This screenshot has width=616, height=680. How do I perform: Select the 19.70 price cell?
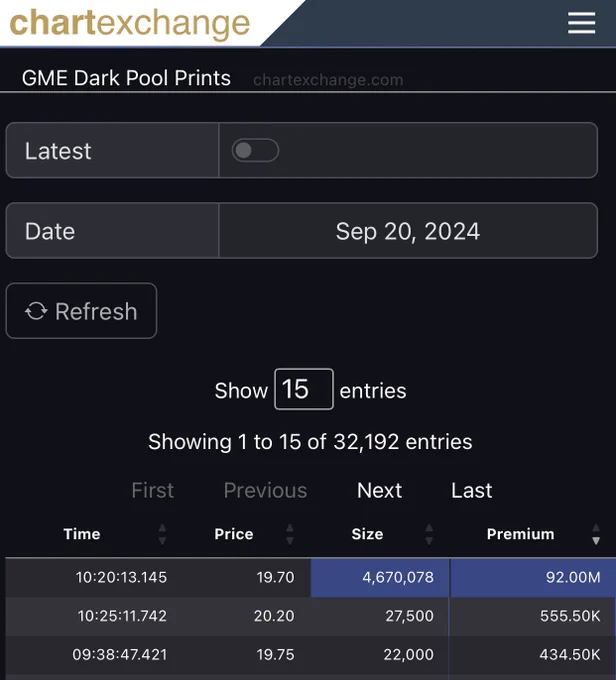point(243,577)
